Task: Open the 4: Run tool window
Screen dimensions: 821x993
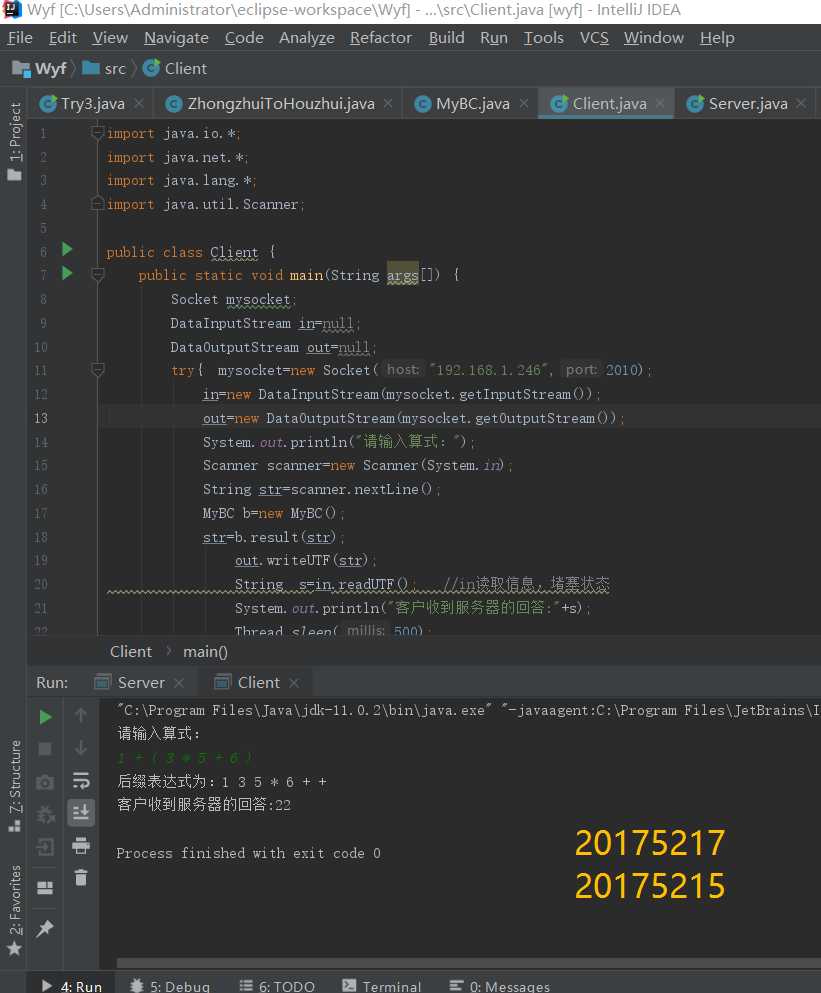Action: [x=72, y=986]
